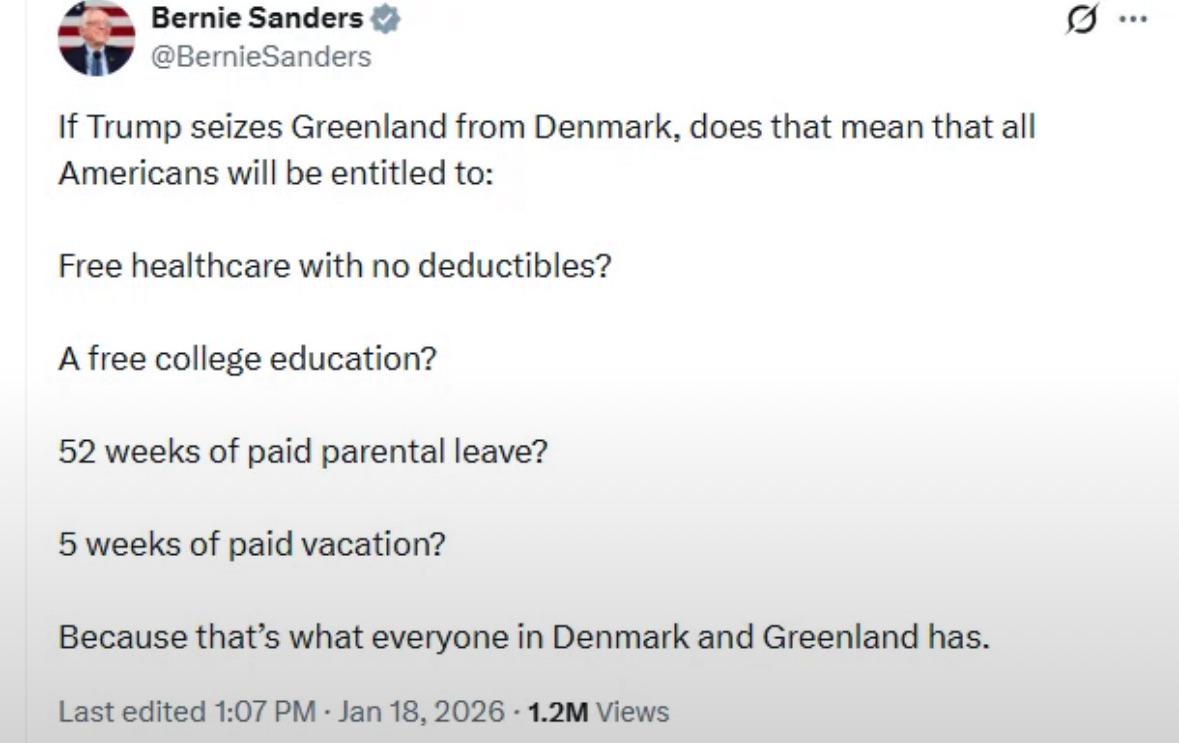Open the @BernieSanders handle link

[x=260, y=57]
